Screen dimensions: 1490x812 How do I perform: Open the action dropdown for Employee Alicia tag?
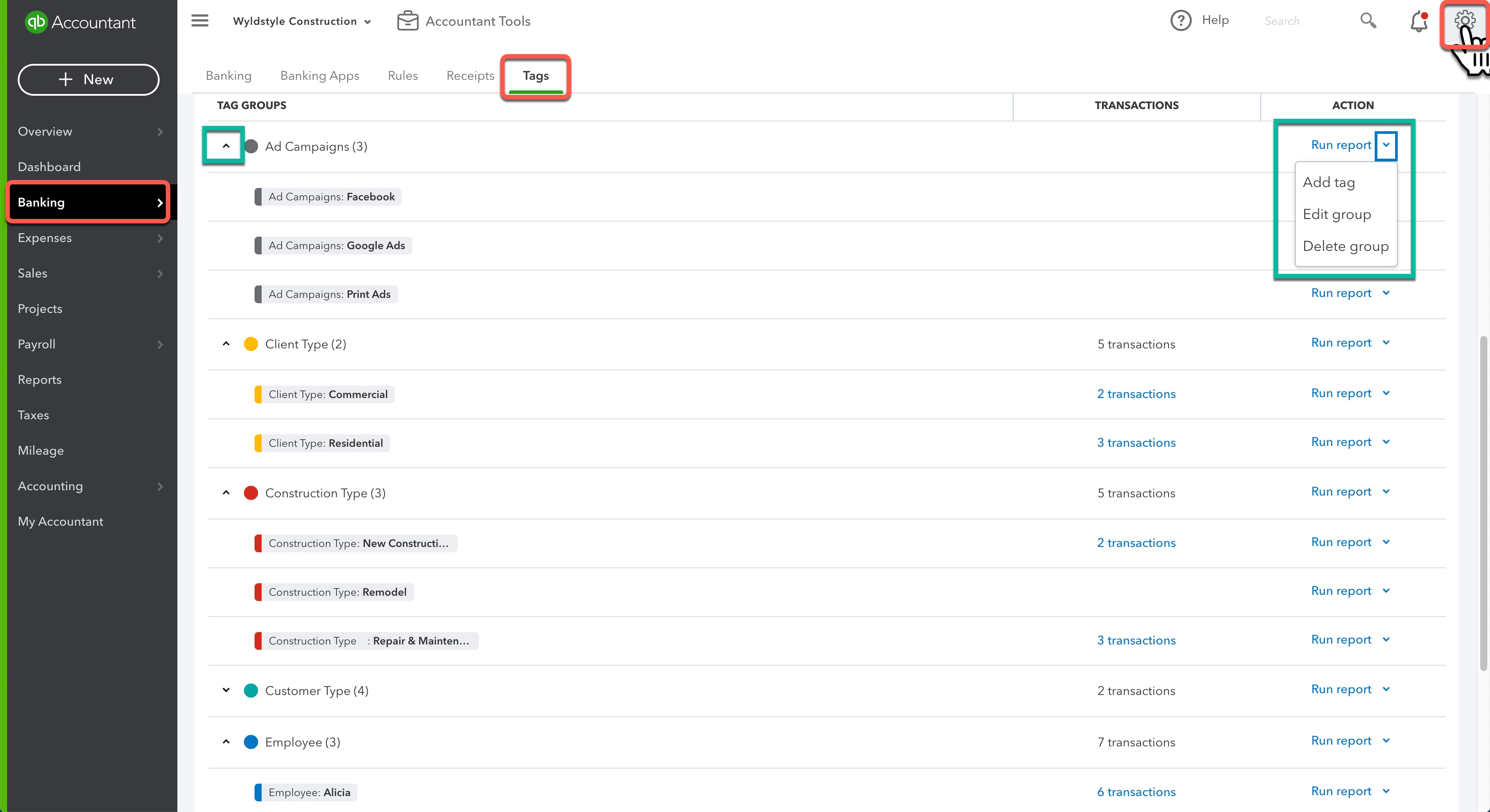pyautogui.click(x=1387, y=791)
